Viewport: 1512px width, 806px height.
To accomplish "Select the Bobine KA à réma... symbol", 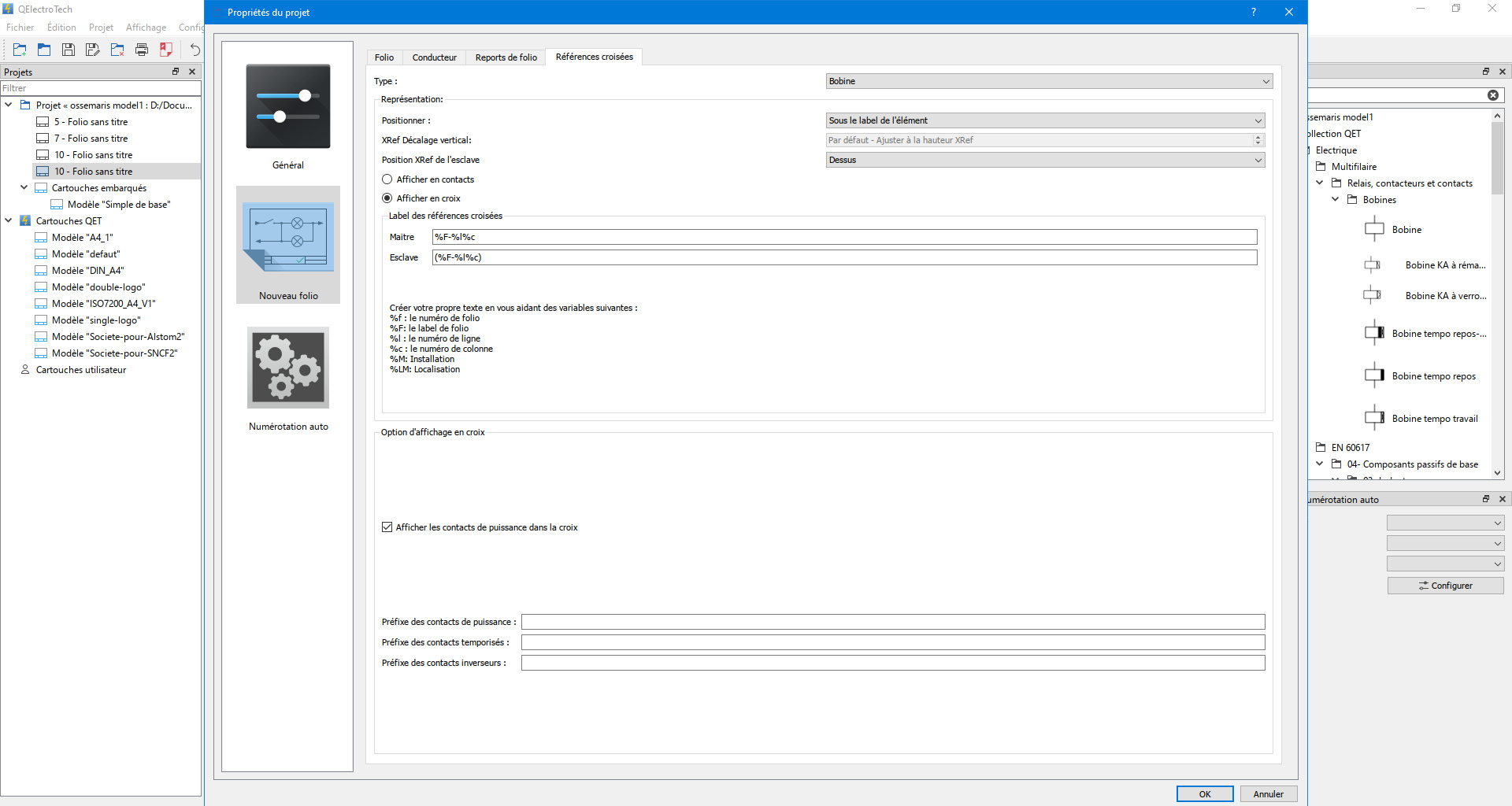I will [x=1373, y=265].
